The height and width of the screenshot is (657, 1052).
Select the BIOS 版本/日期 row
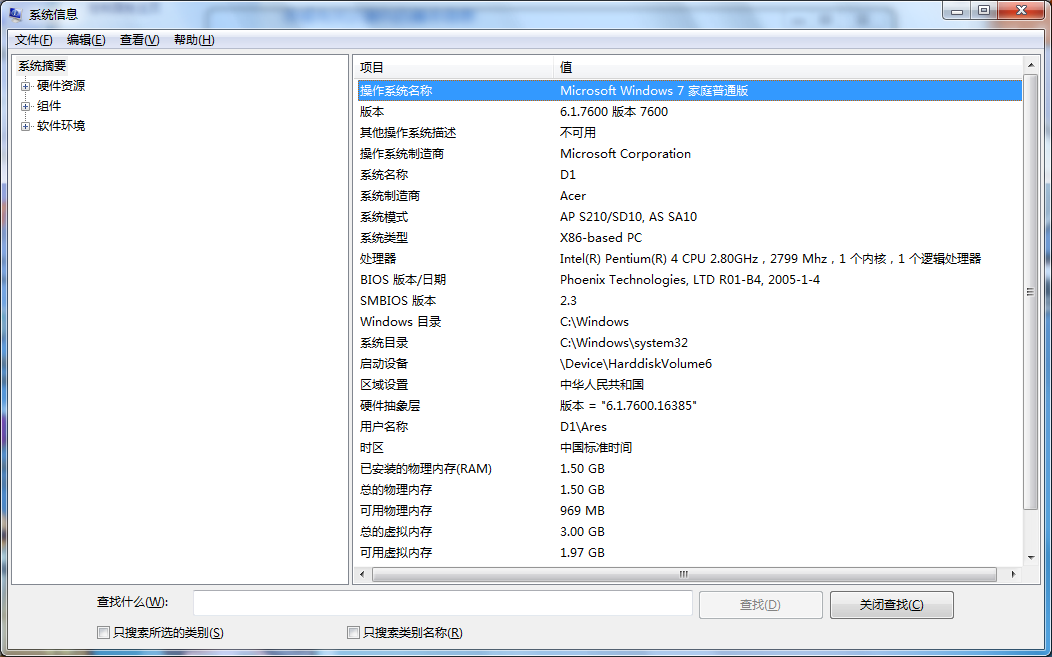(689, 280)
